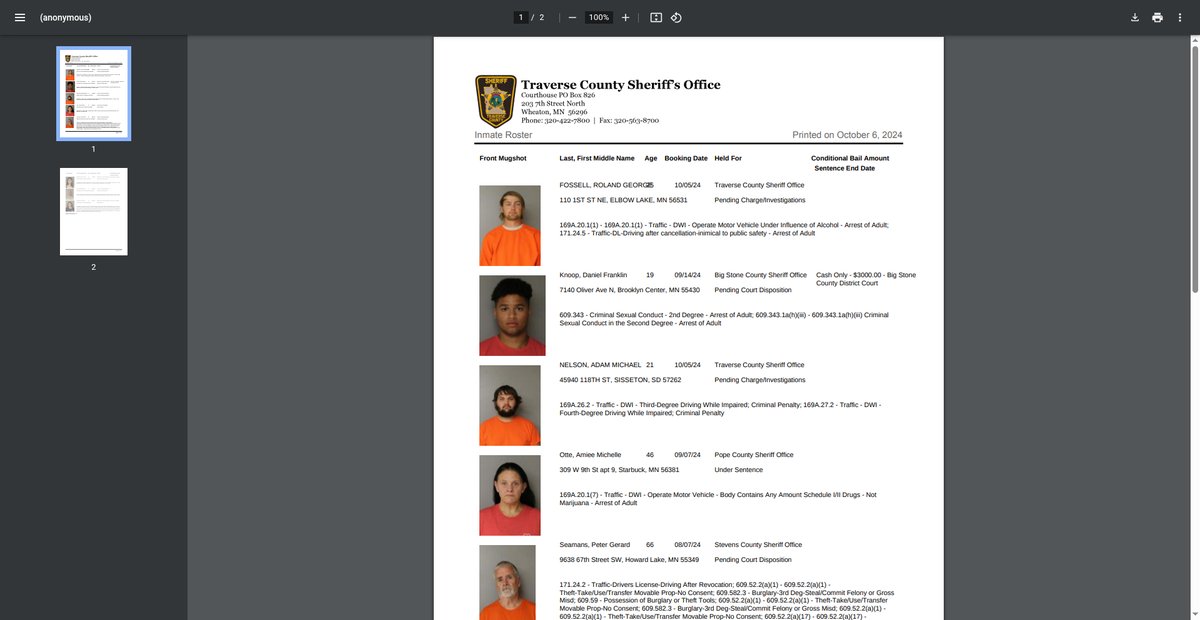The width and height of the screenshot is (1200, 620).
Task: Click mugshot of Knoop, Daniel Franklin
Action: pyautogui.click(x=513, y=315)
